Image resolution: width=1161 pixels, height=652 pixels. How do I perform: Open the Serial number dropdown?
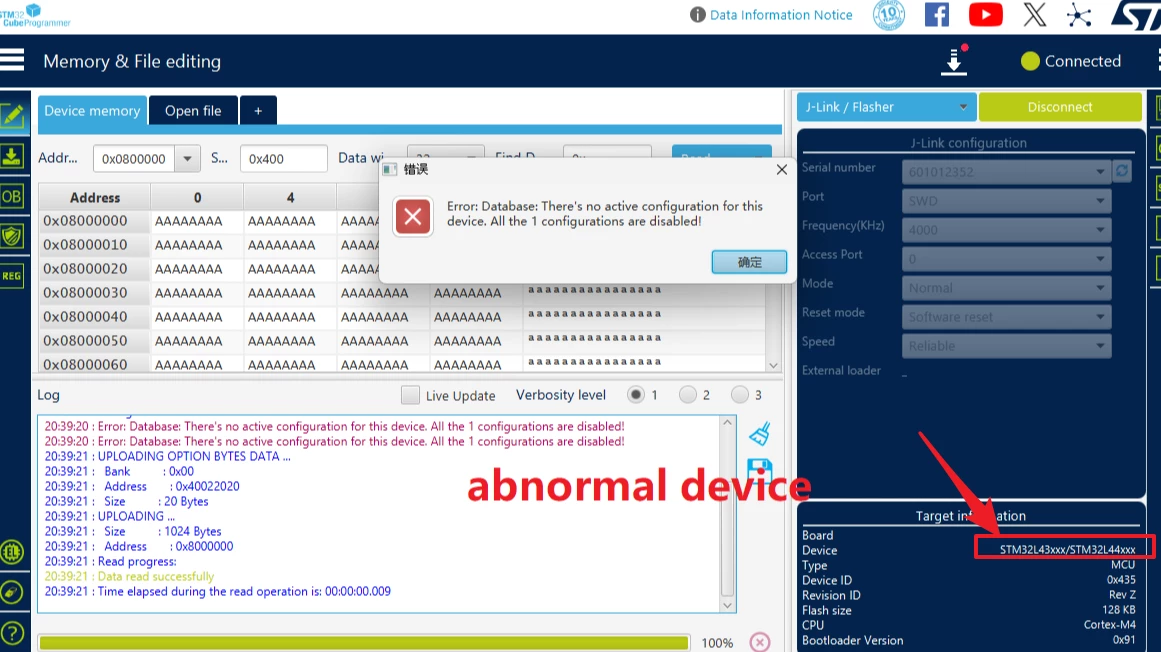1006,172
